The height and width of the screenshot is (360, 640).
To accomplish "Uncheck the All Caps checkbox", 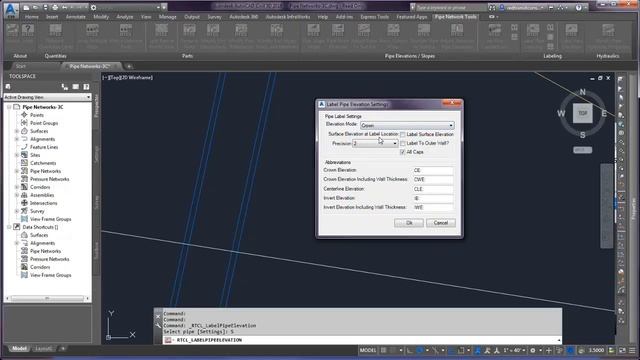I will coord(403,152).
